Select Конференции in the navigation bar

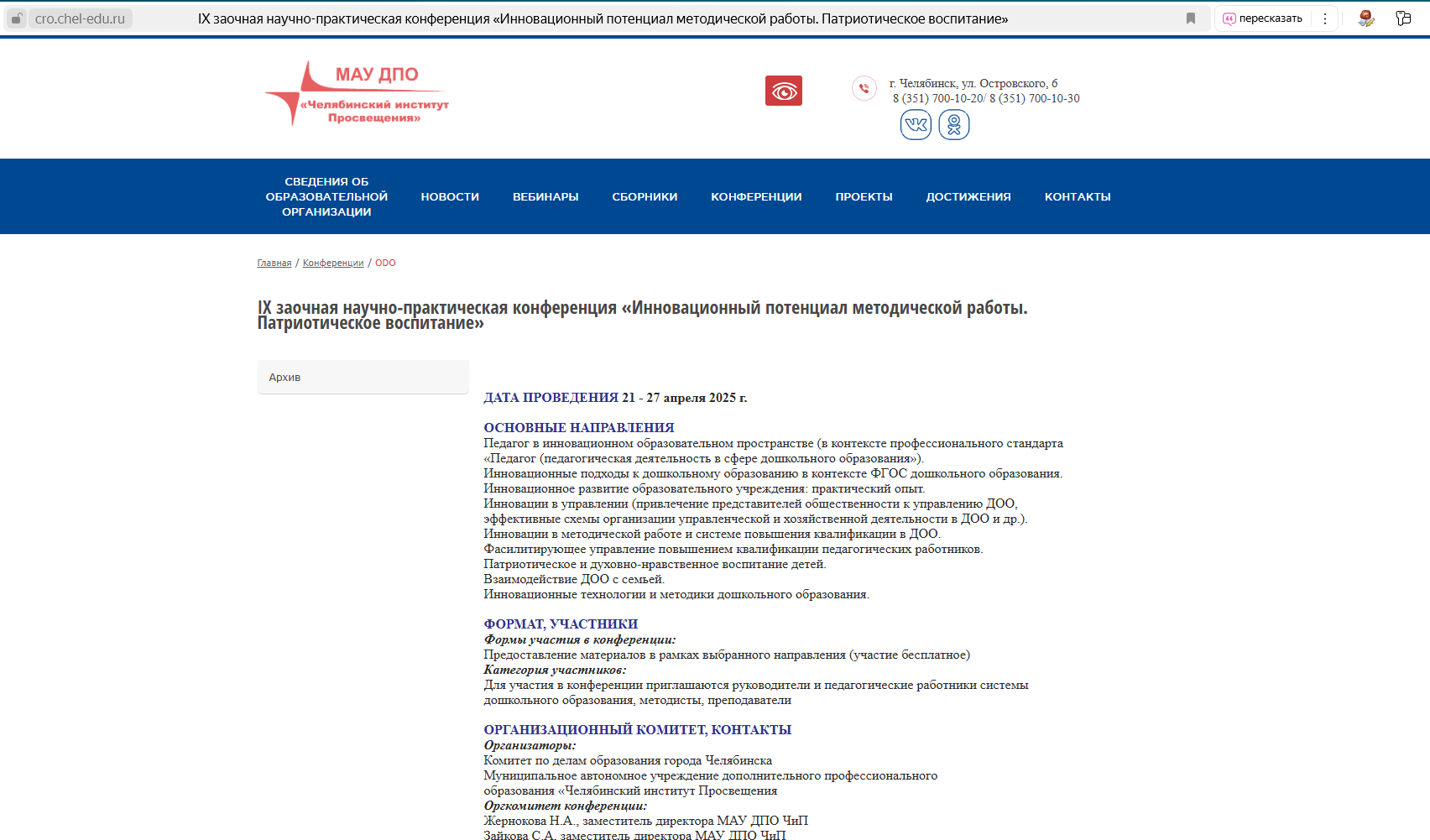[756, 196]
